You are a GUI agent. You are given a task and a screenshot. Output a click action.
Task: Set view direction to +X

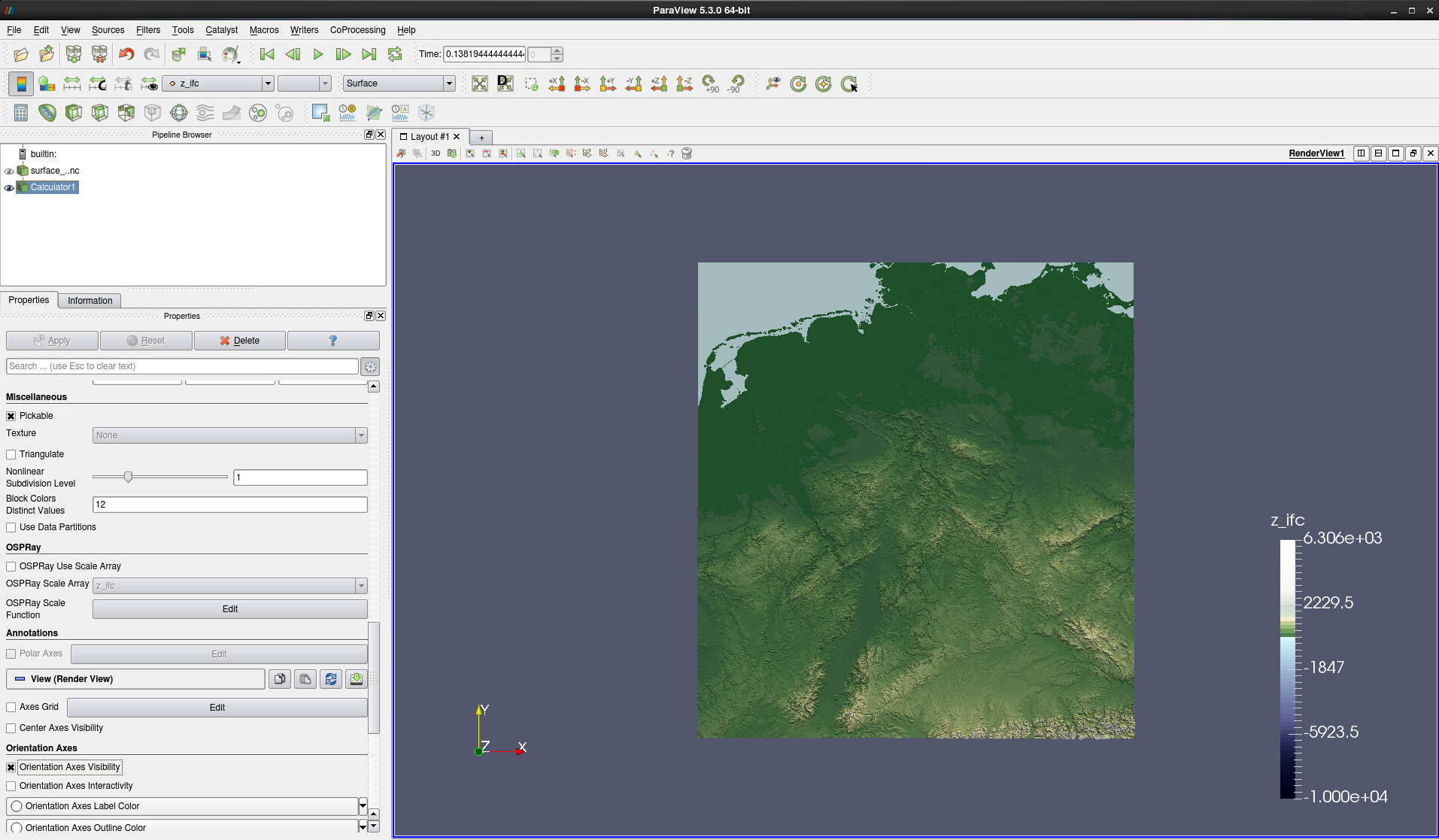click(557, 83)
